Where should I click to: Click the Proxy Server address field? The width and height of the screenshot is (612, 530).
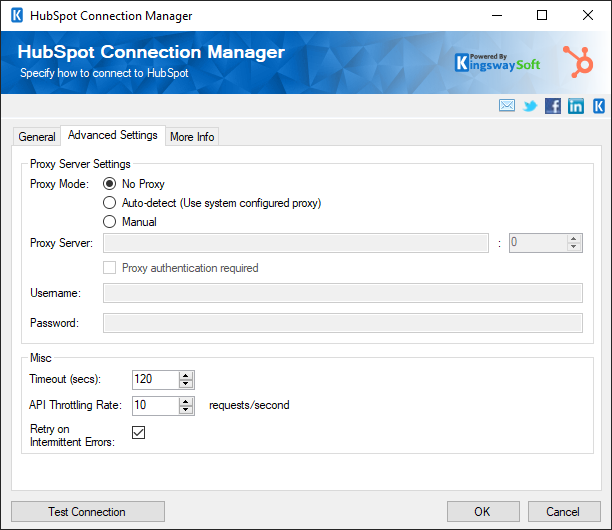click(x=296, y=243)
